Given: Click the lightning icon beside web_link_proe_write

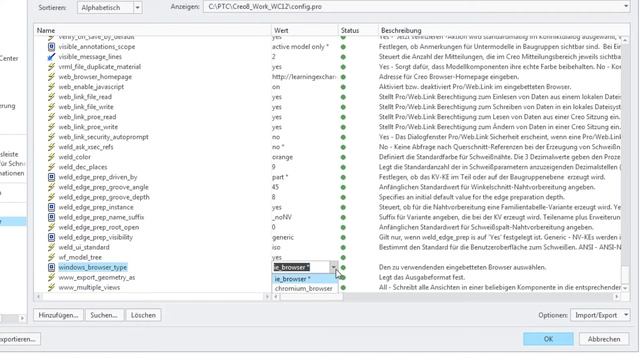Looking at the screenshot, I should click(x=51, y=127).
